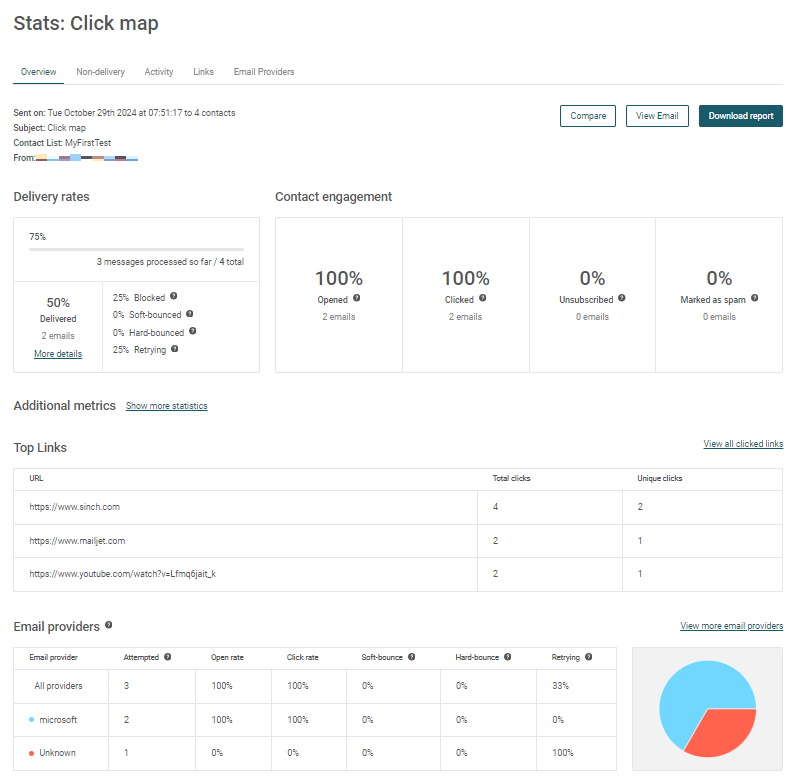This screenshot has height=778, width=795.
Task: Click the View Email button
Action: pyautogui.click(x=657, y=116)
